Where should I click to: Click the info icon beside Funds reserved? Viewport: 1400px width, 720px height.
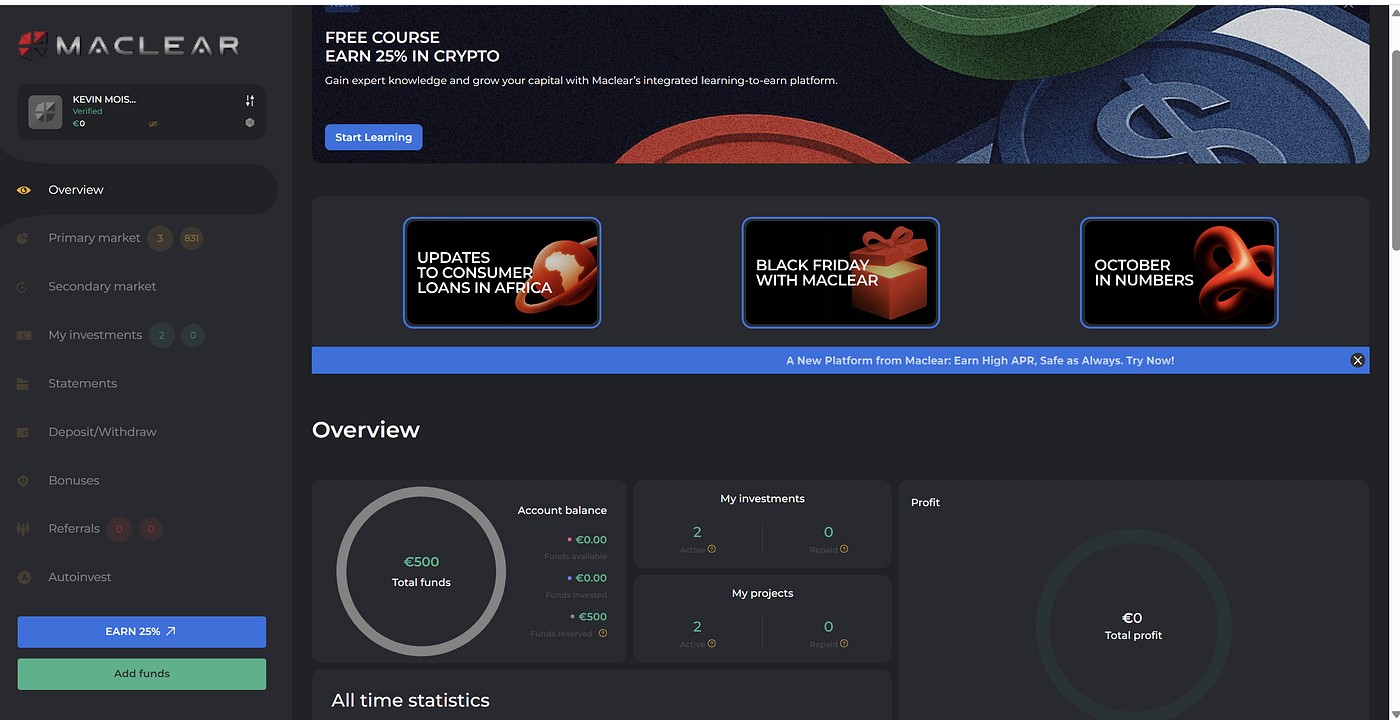[602, 633]
